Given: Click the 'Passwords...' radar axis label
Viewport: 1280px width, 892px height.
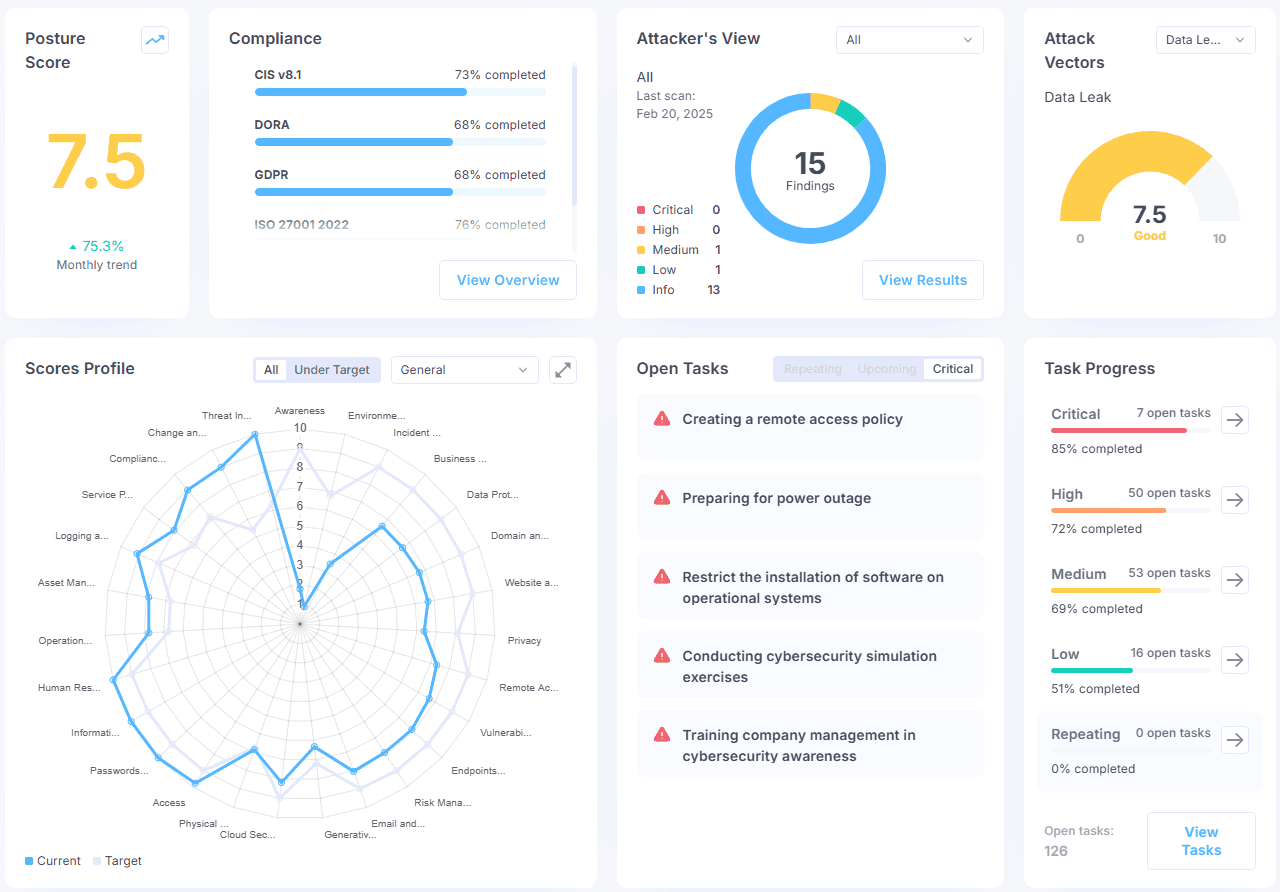Looking at the screenshot, I should pos(119,771).
